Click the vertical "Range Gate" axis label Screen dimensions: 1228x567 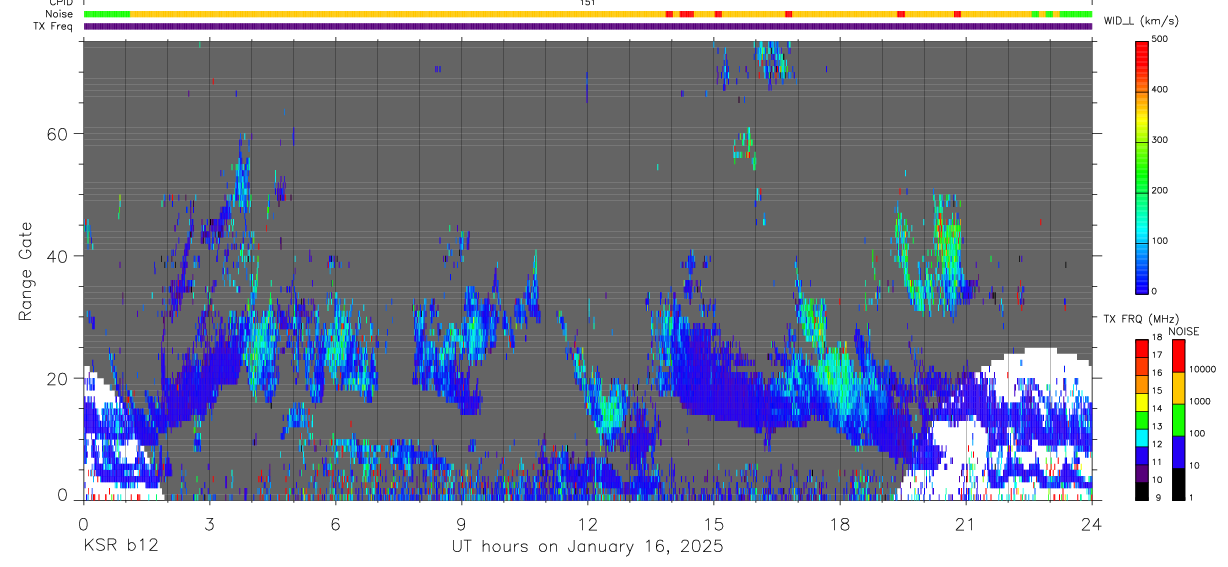tap(26, 271)
